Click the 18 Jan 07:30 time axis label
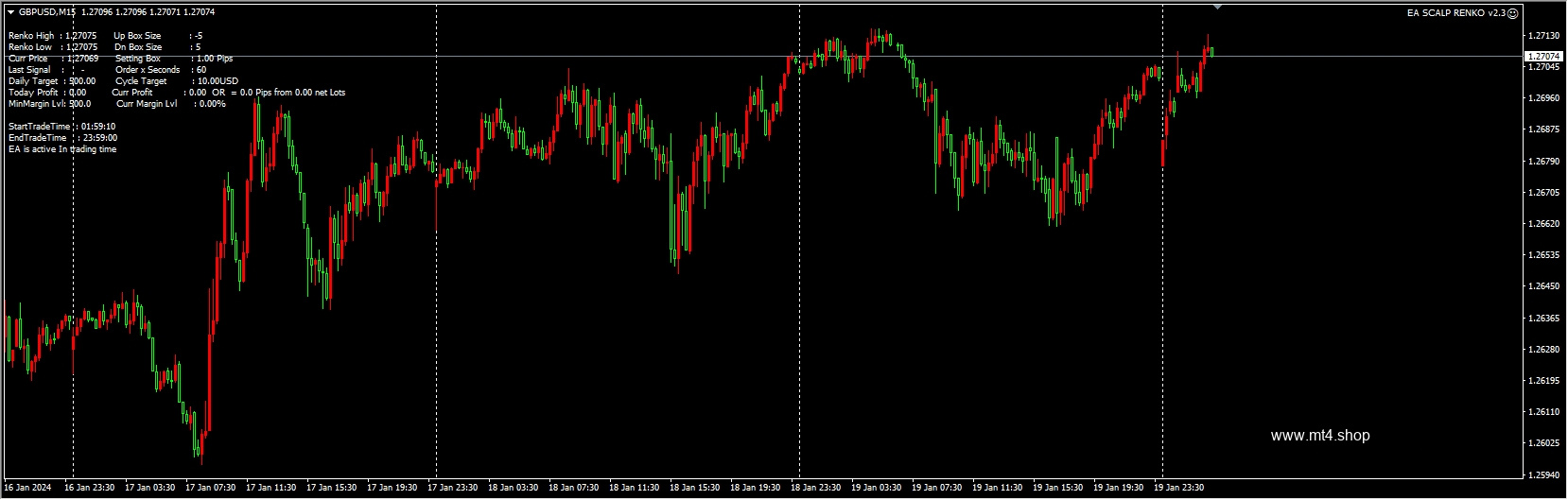This screenshot has height=500, width=1568. click(573, 488)
